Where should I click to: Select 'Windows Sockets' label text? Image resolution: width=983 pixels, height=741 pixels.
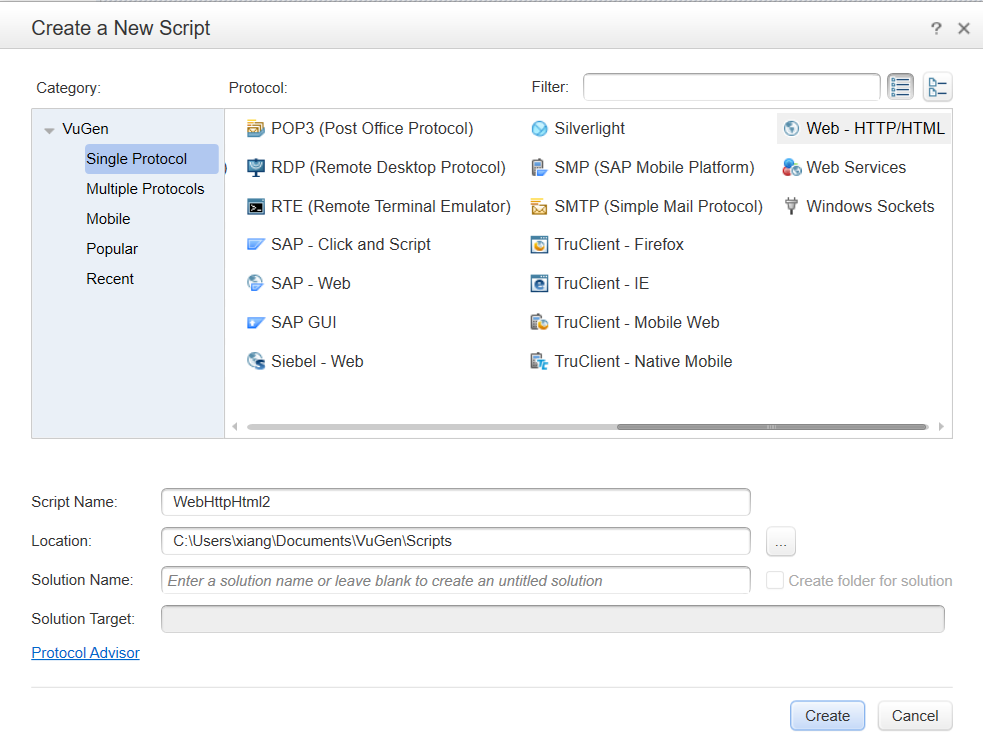(870, 206)
